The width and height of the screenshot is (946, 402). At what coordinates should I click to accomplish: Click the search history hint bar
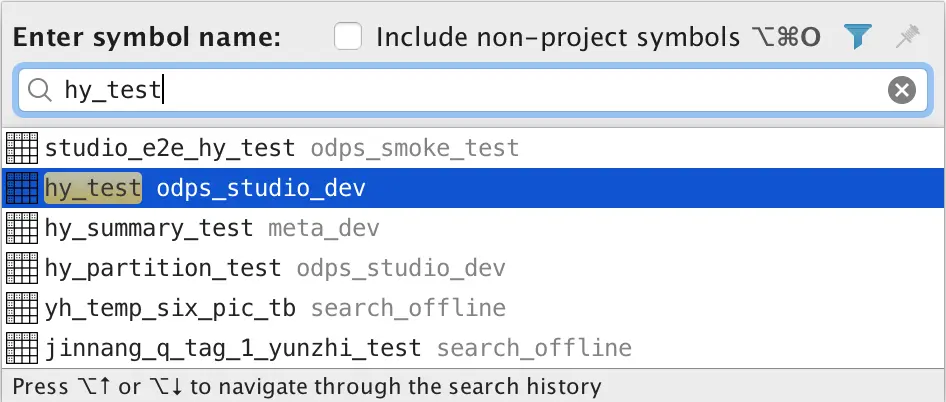pos(308,386)
